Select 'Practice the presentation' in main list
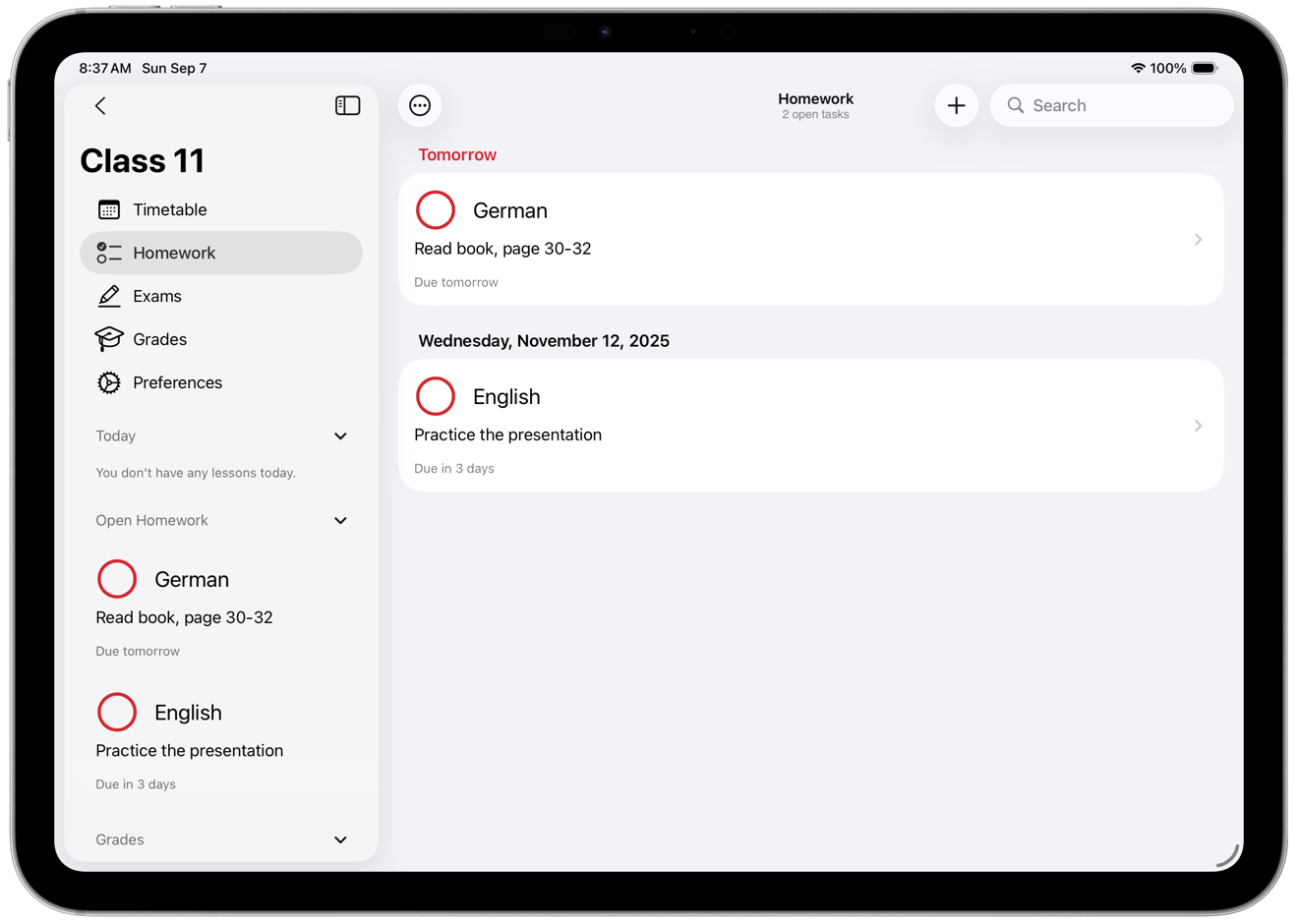 pos(507,434)
